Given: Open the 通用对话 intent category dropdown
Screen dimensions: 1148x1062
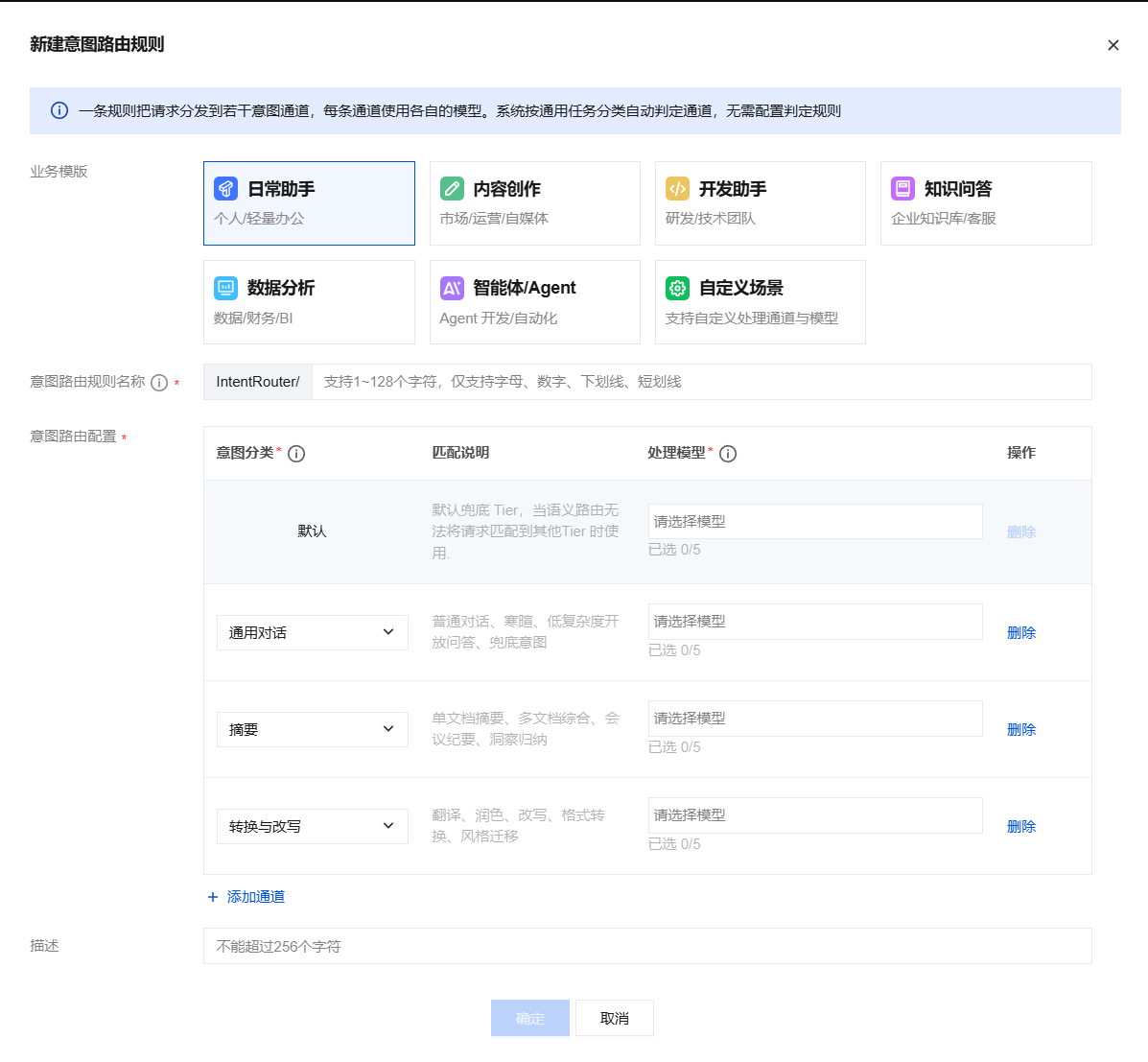Looking at the screenshot, I should pos(313,633).
